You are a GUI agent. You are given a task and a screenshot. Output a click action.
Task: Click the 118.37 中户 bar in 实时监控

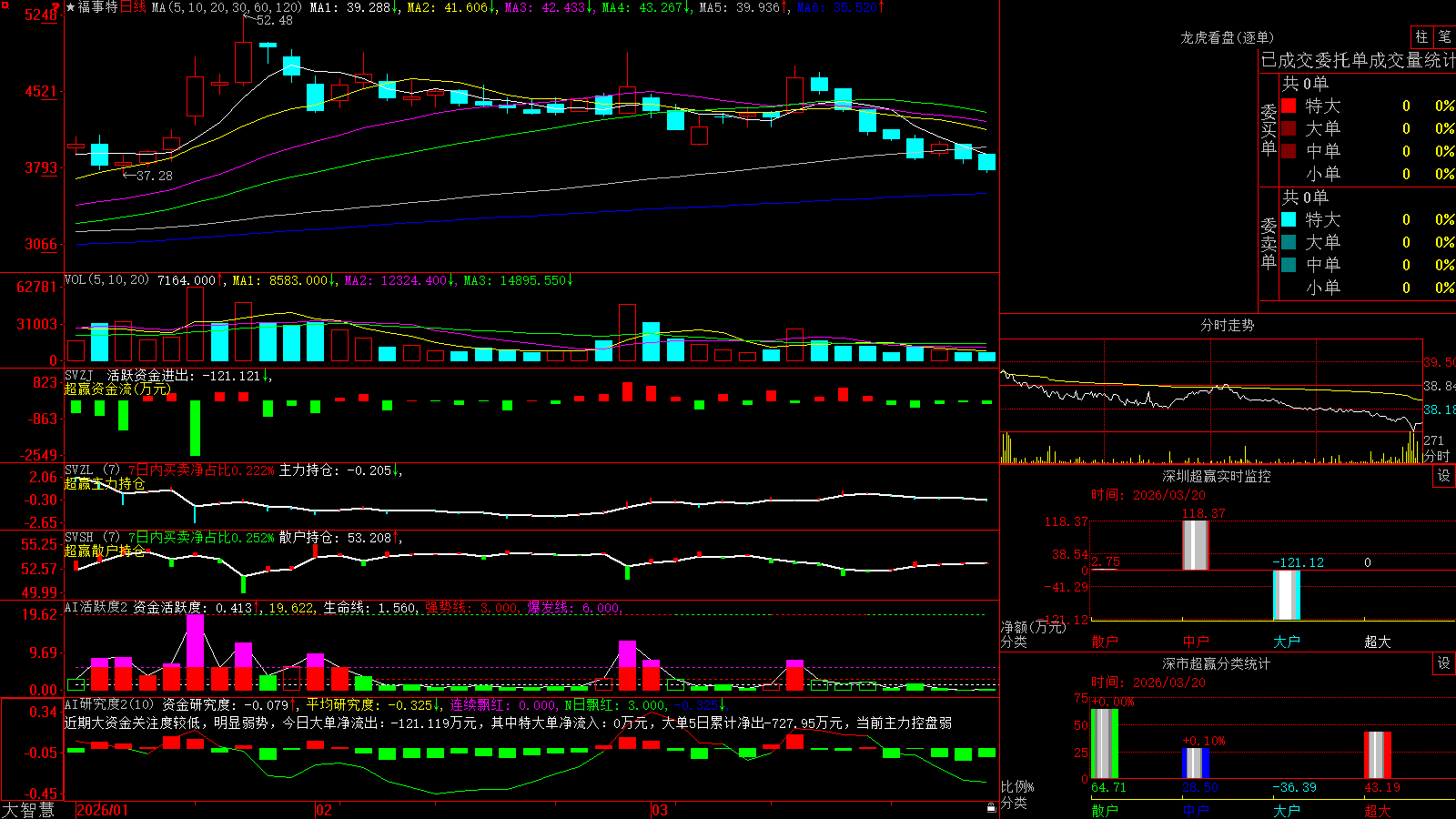(x=1195, y=545)
